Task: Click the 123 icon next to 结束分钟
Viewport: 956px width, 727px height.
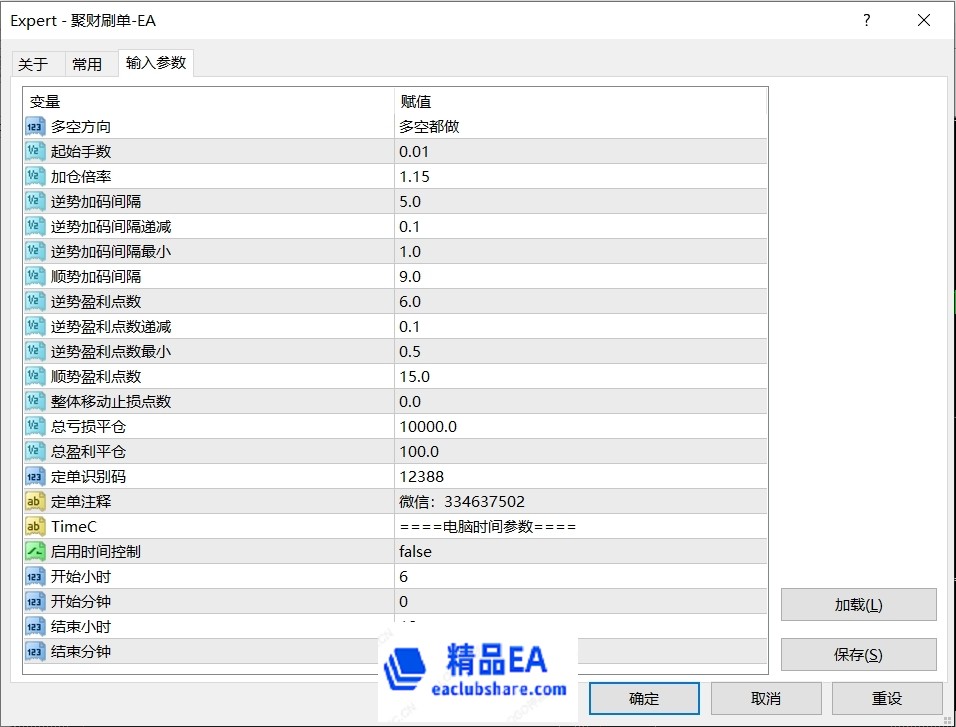Action: click(x=35, y=651)
